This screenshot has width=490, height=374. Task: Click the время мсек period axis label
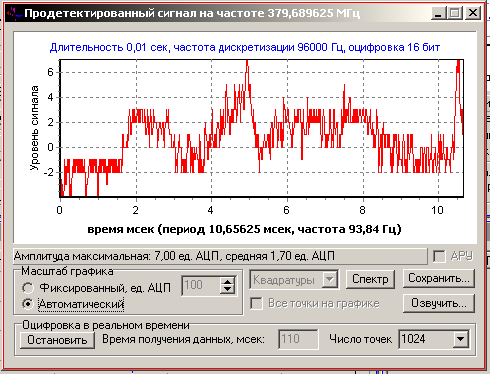point(244,229)
